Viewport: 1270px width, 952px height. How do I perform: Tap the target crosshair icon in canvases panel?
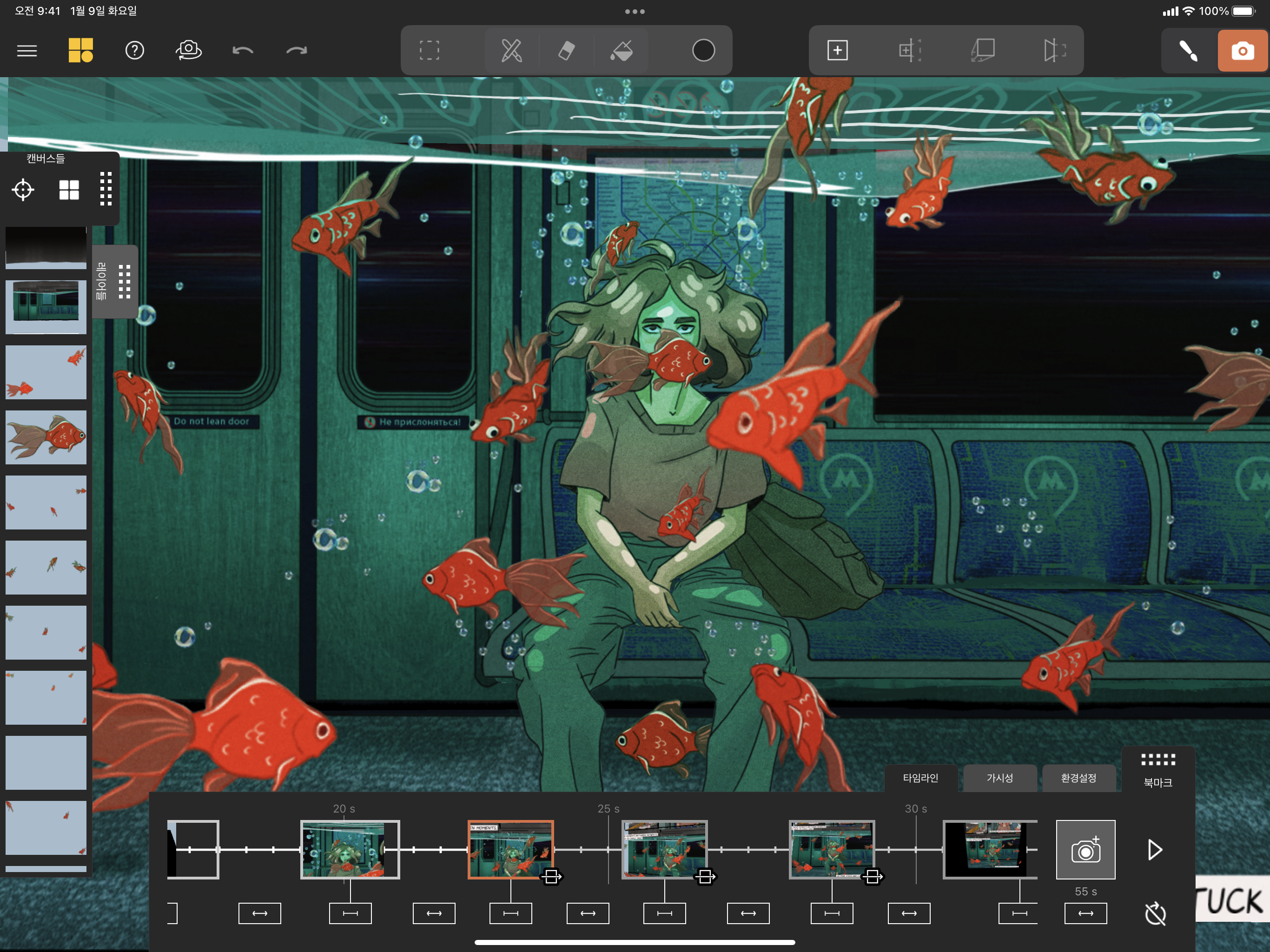(x=23, y=190)
